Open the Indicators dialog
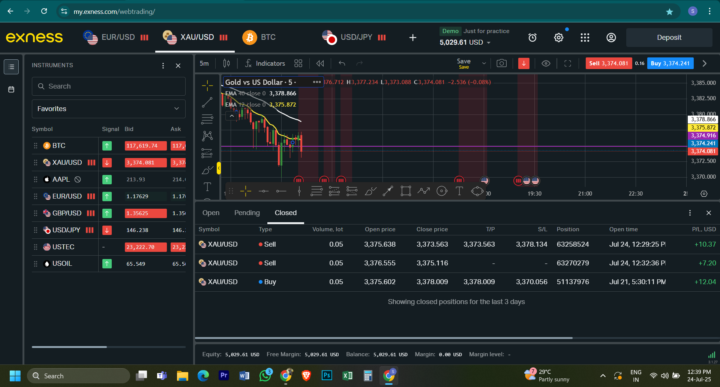Screen dimensions: 720x387 point(264,63)
